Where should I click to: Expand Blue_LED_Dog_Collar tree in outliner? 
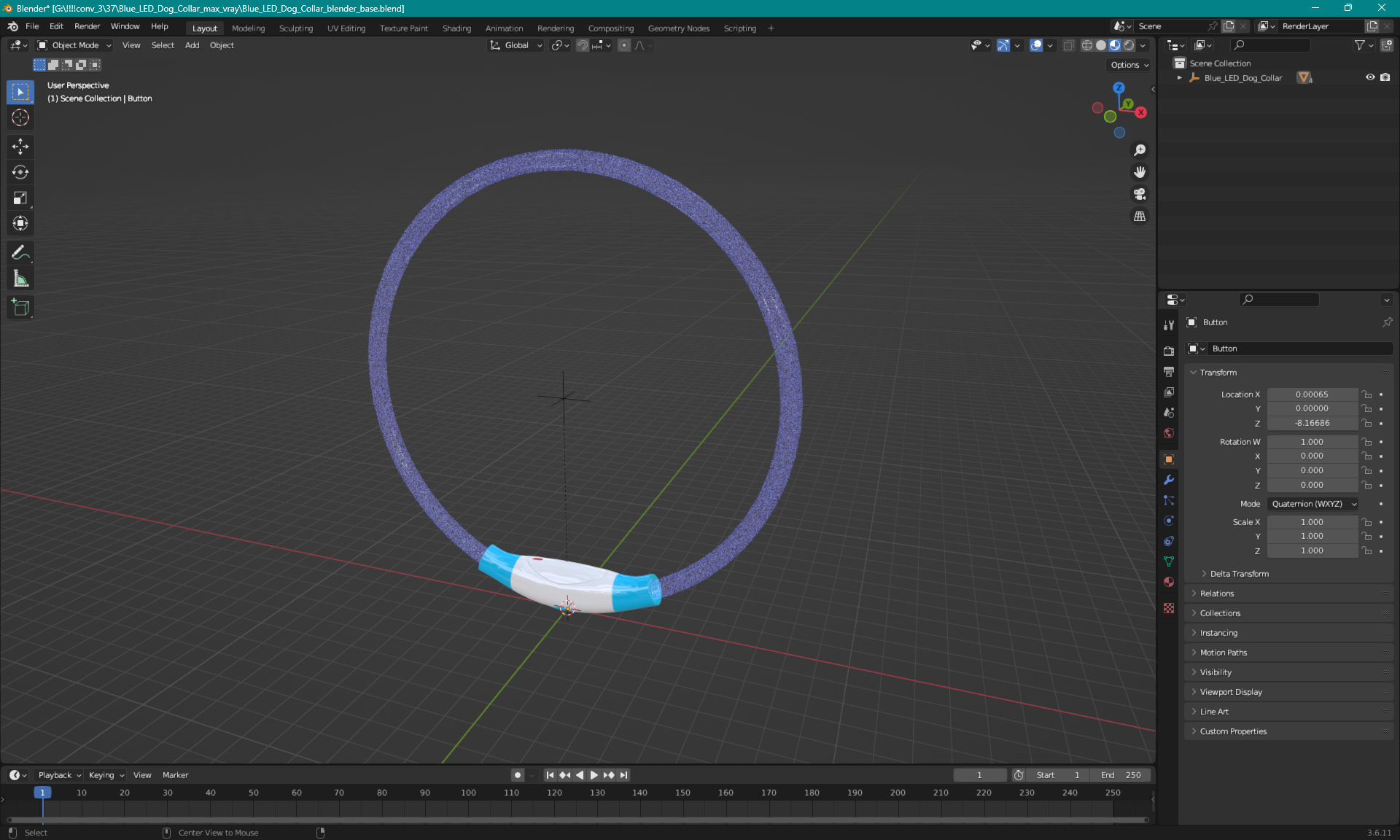[1179, 78]
